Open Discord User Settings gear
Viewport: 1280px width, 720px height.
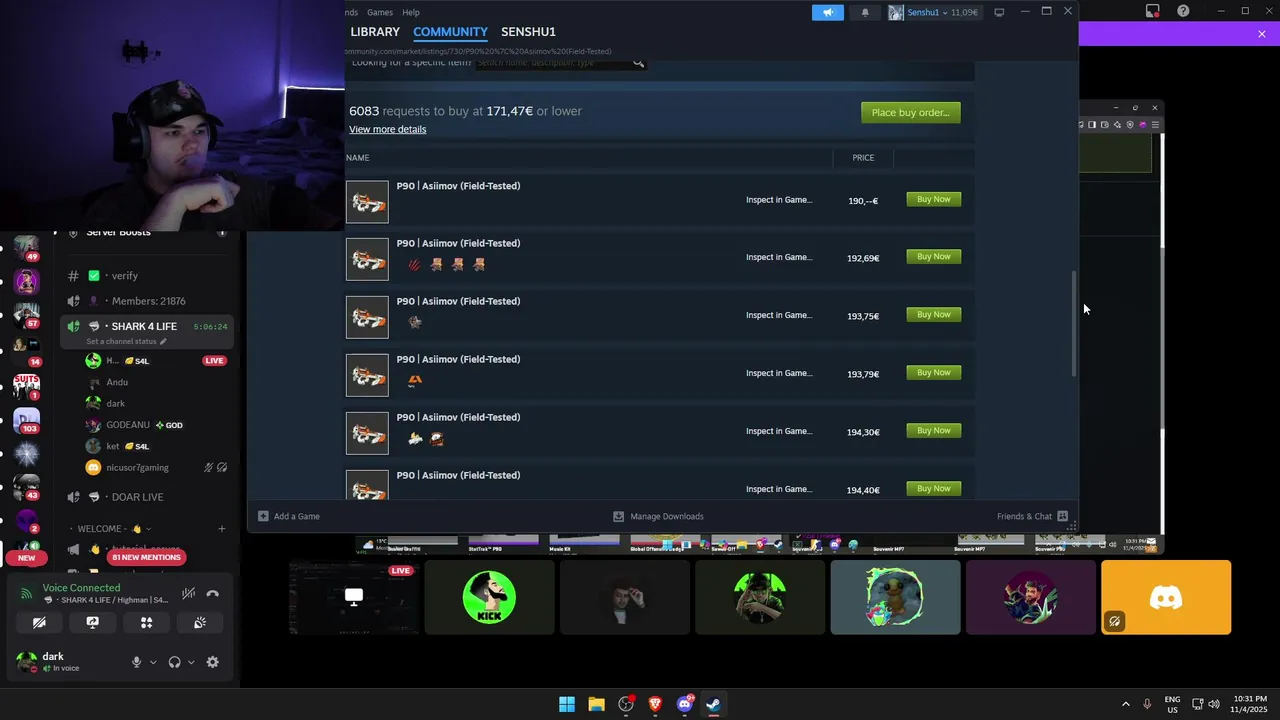[x=212, y=662]
